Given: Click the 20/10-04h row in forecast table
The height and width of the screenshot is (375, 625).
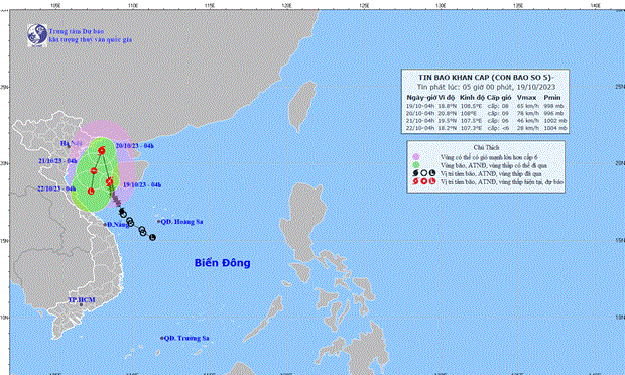Looking at the screenshot, I should (x=485, y=114).
